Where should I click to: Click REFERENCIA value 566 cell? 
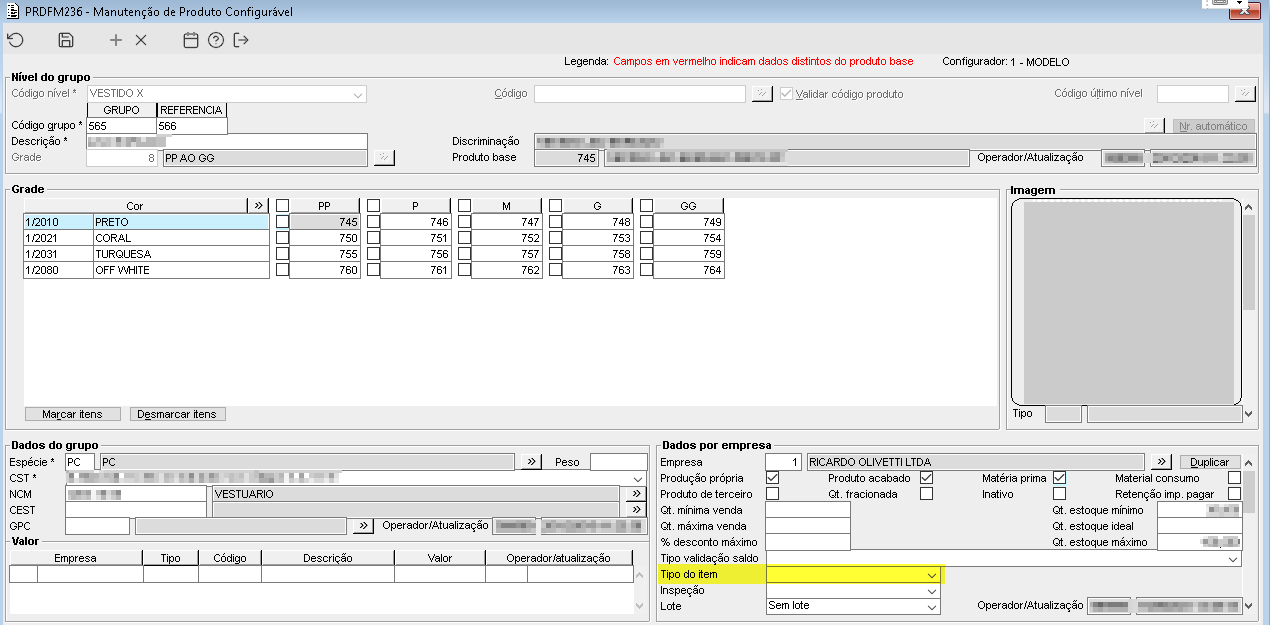pos(192,126)
